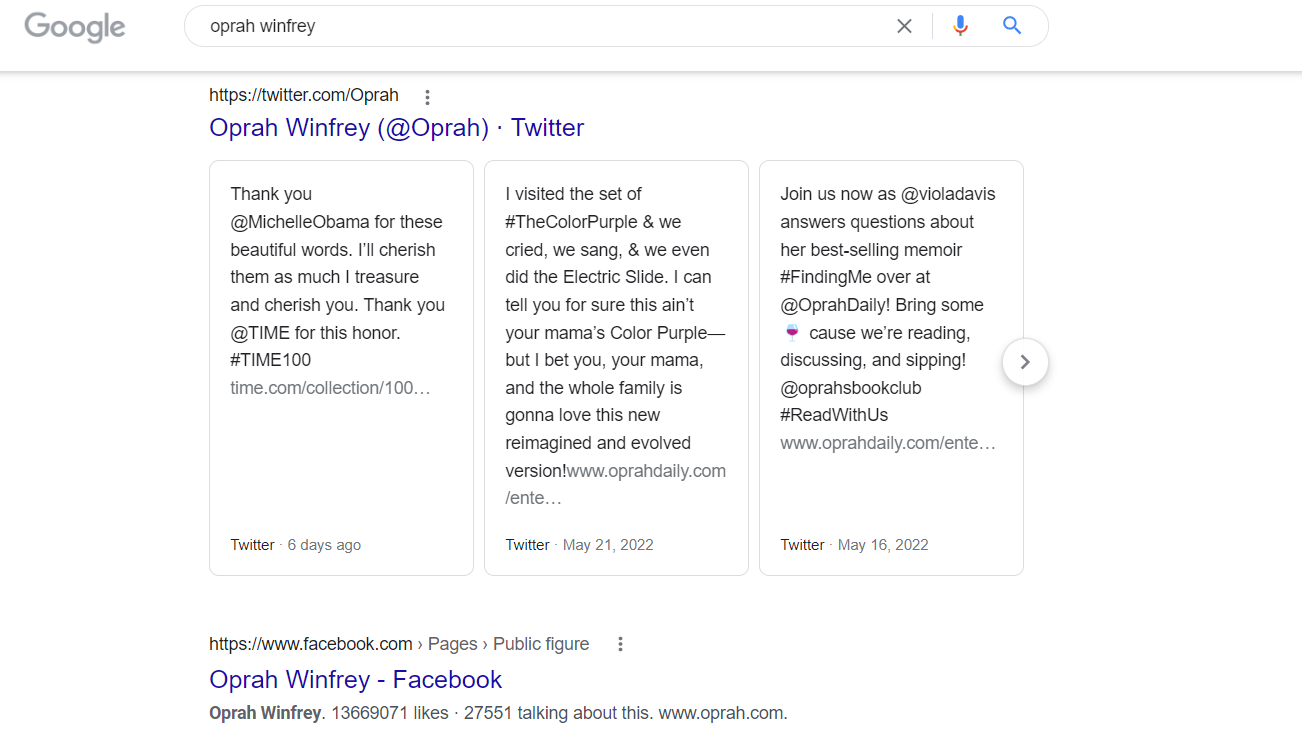Click the 'Twitter · 6 days ago' label

pyautogui.click(x=296, y=545)
